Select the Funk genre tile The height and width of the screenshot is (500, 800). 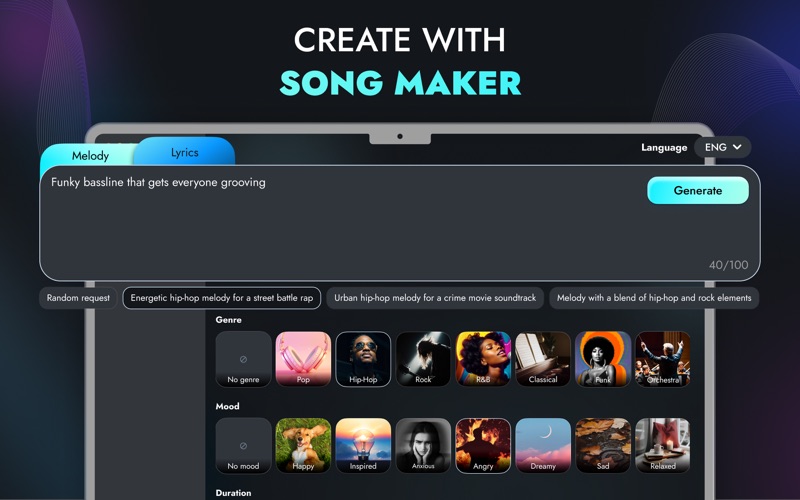(x=603, y=359)
